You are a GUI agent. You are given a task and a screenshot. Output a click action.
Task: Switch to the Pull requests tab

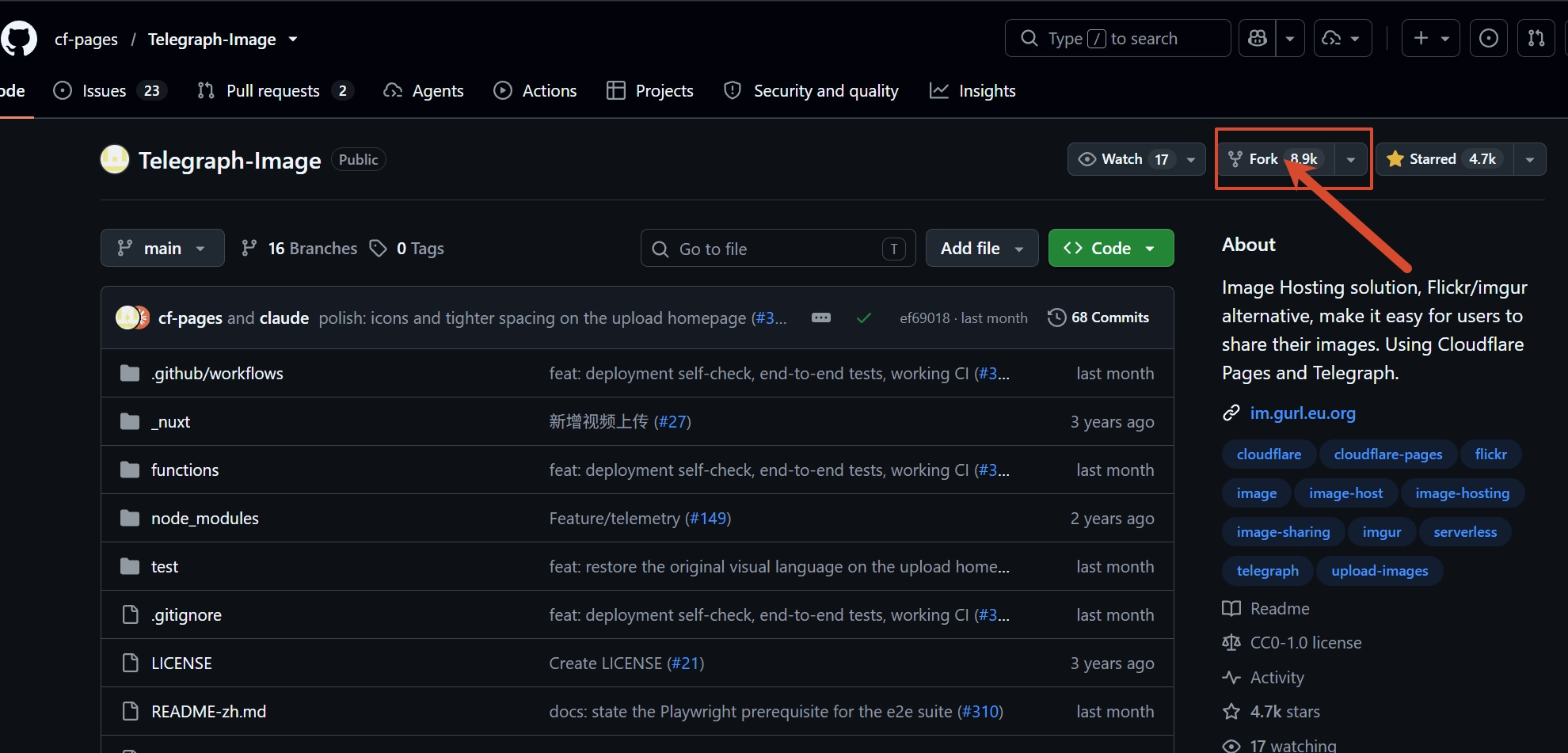pos(273,90)
